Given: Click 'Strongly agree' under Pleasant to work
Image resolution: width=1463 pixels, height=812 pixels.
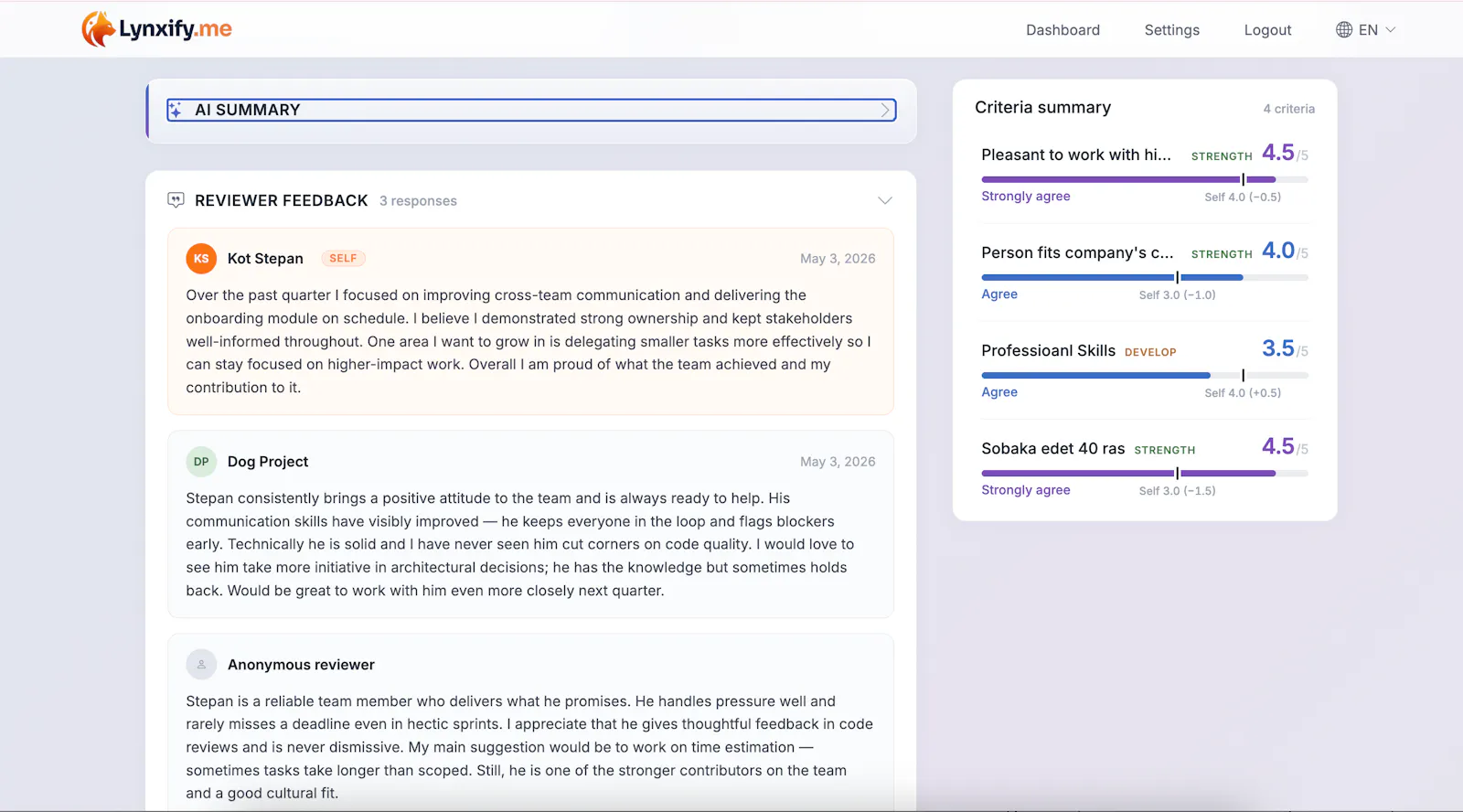Looking at the screenshot, I should (x=1025, y=197).
